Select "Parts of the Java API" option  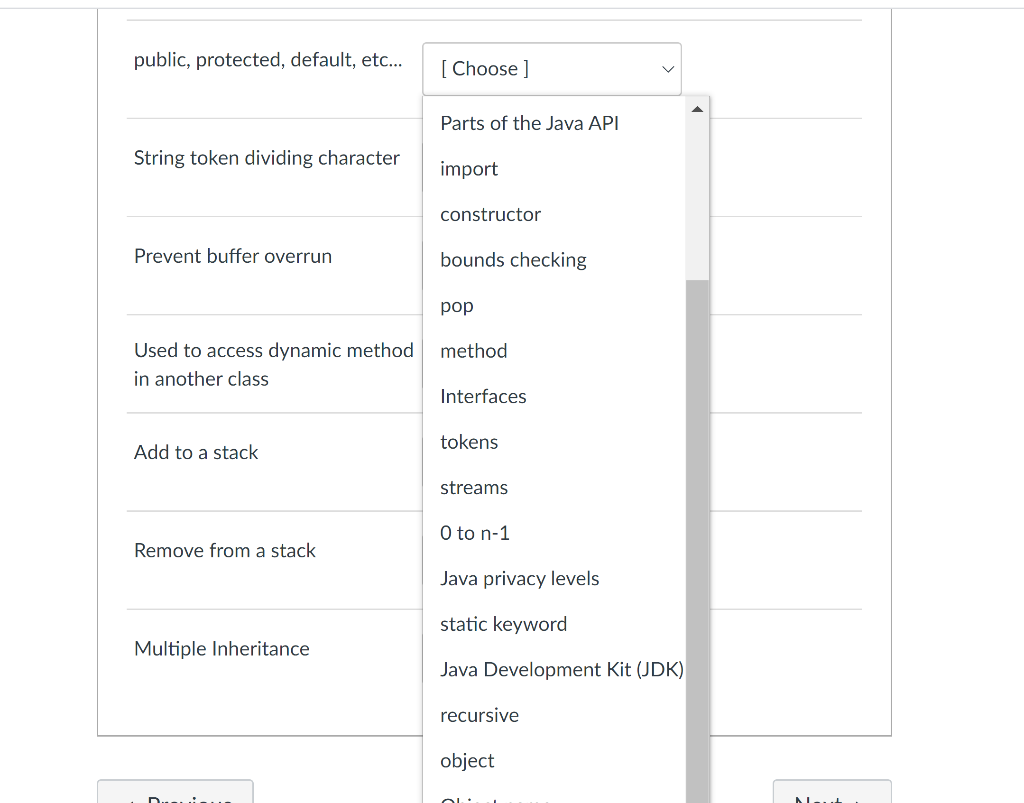(x=529, y=122)
